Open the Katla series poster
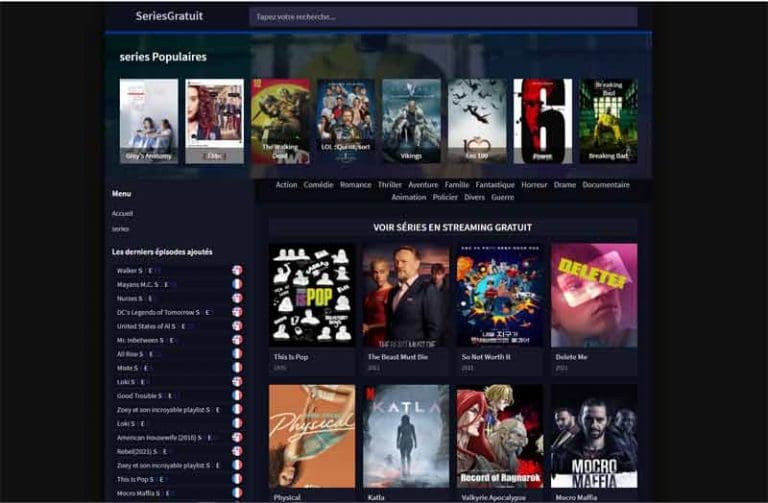768x503 pixels. (405, 435)
